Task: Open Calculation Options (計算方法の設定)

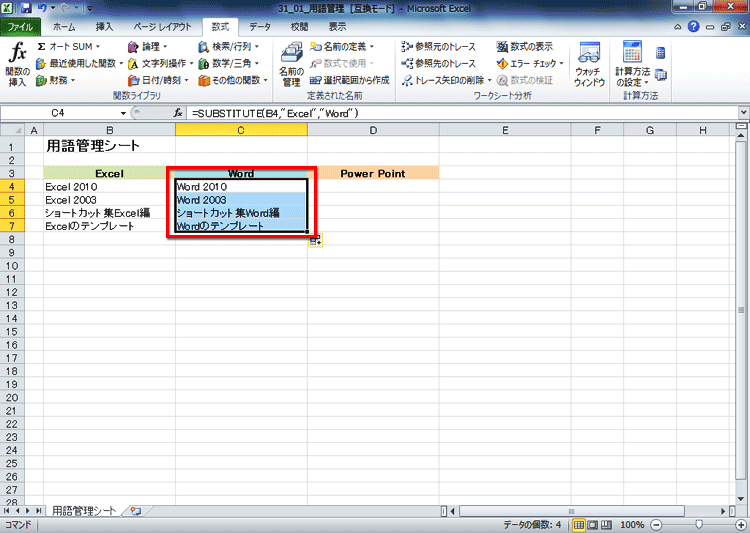Action: tap(632, 64)
